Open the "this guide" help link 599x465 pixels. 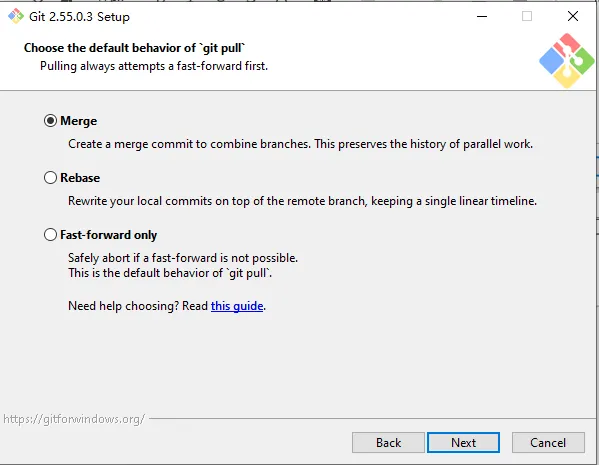coord(237,306)
